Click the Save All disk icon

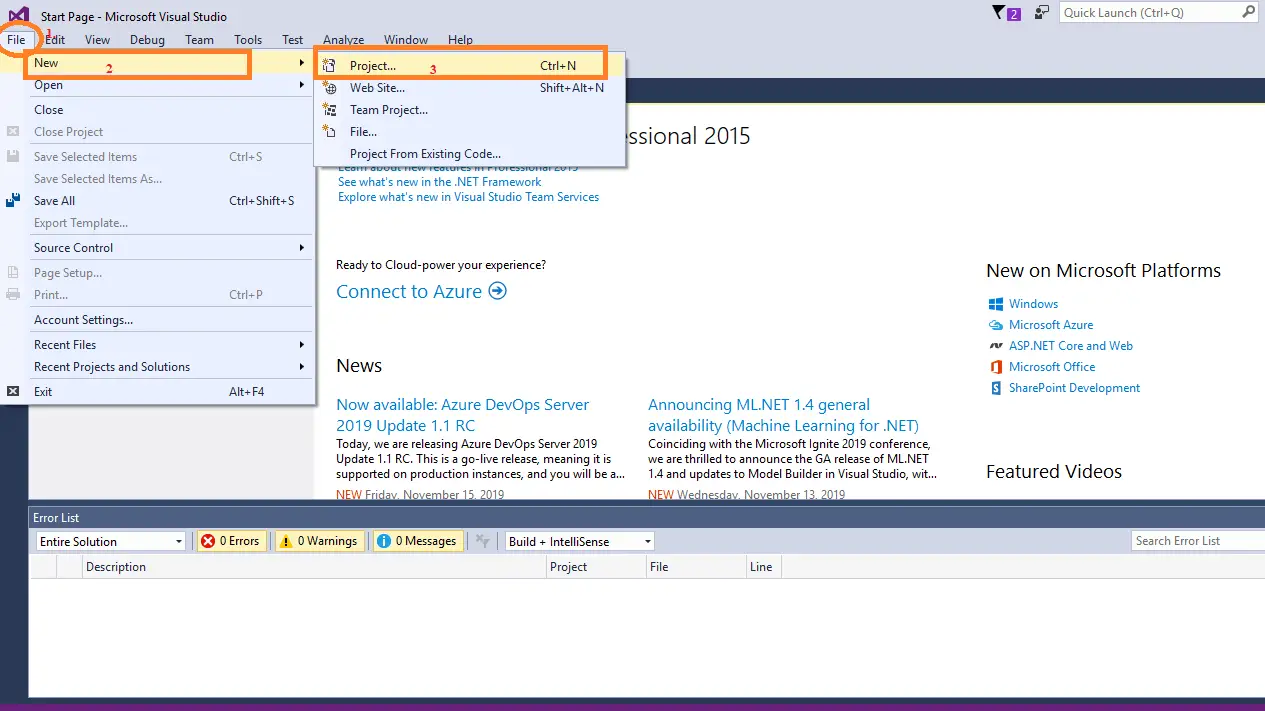(13, 201)
